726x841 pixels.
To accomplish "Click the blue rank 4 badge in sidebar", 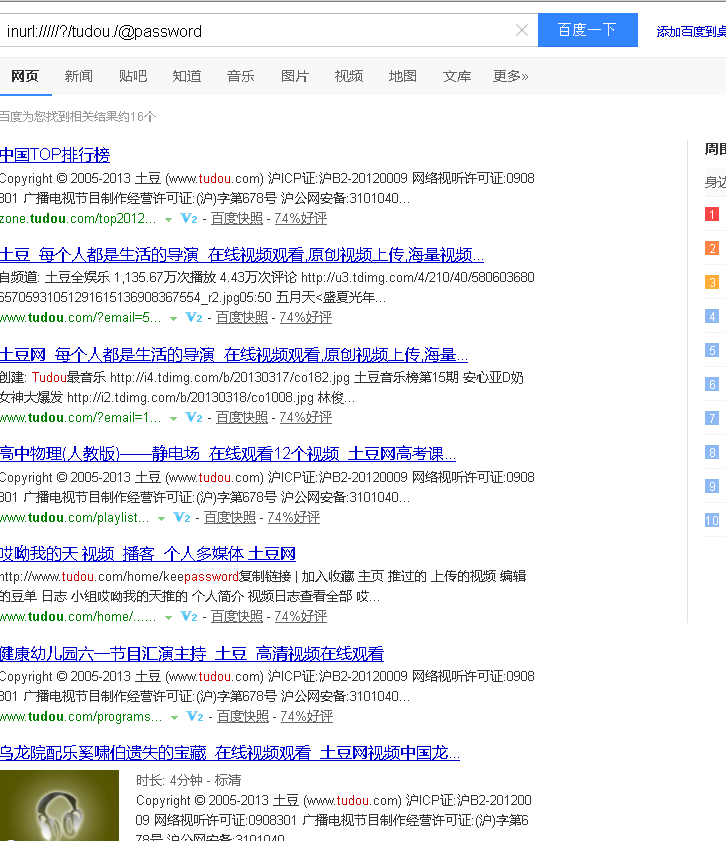I will point(712,316).
